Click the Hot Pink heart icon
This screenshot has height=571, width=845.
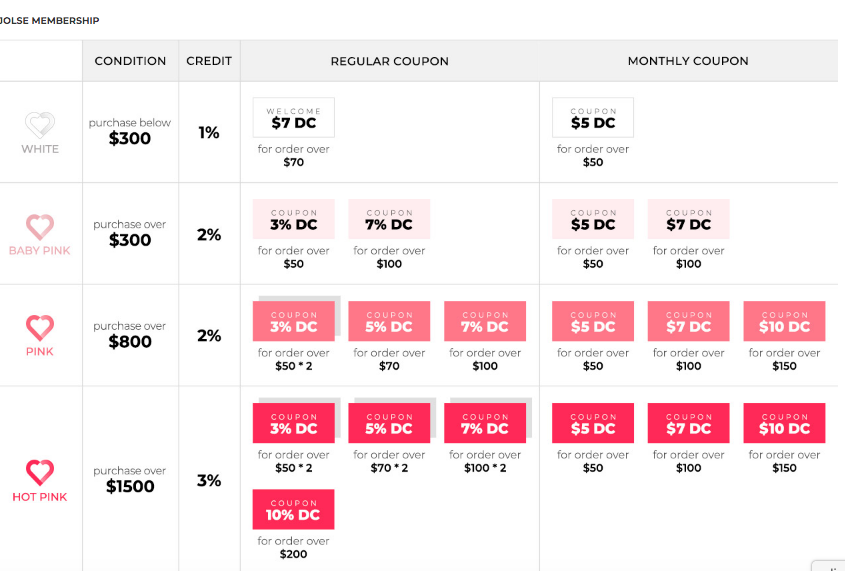[40, 472]
